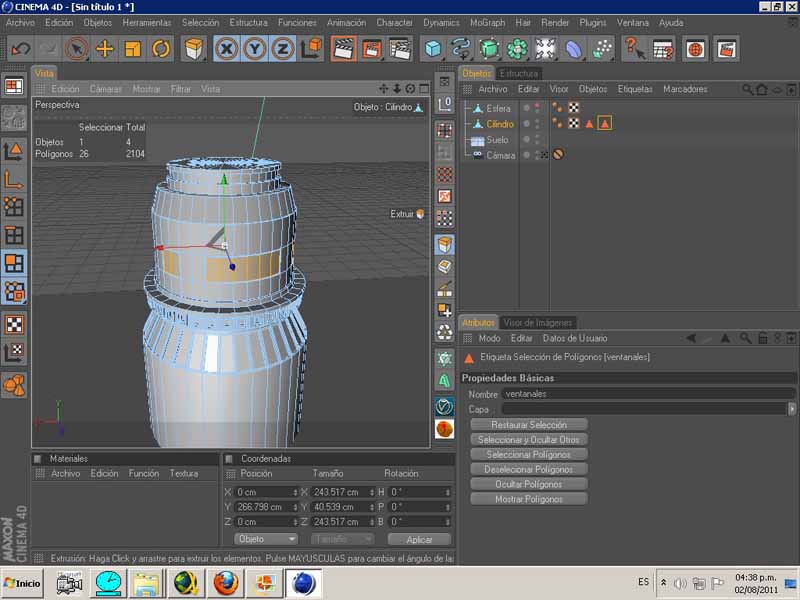Open the Etiquetas menu in Objects manager
The width and height of the screenshot is (800, 600).
635,89
